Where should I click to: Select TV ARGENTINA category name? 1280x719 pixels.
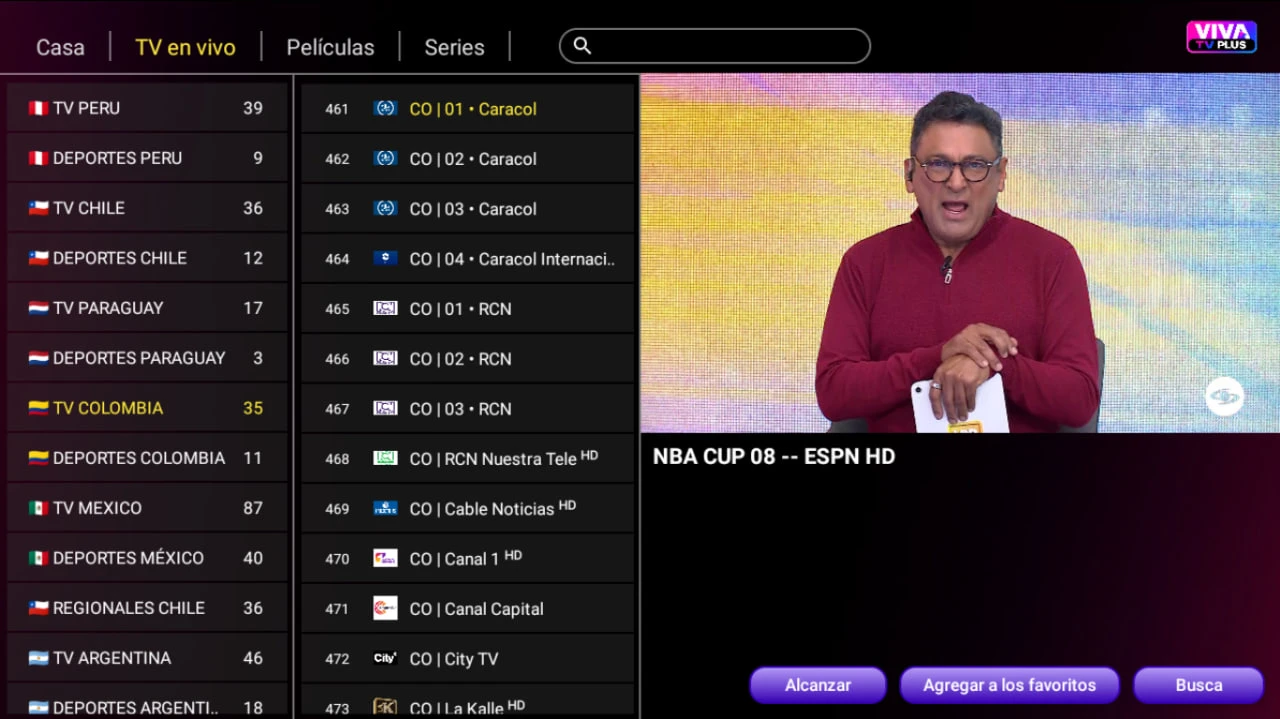(112, 658)
